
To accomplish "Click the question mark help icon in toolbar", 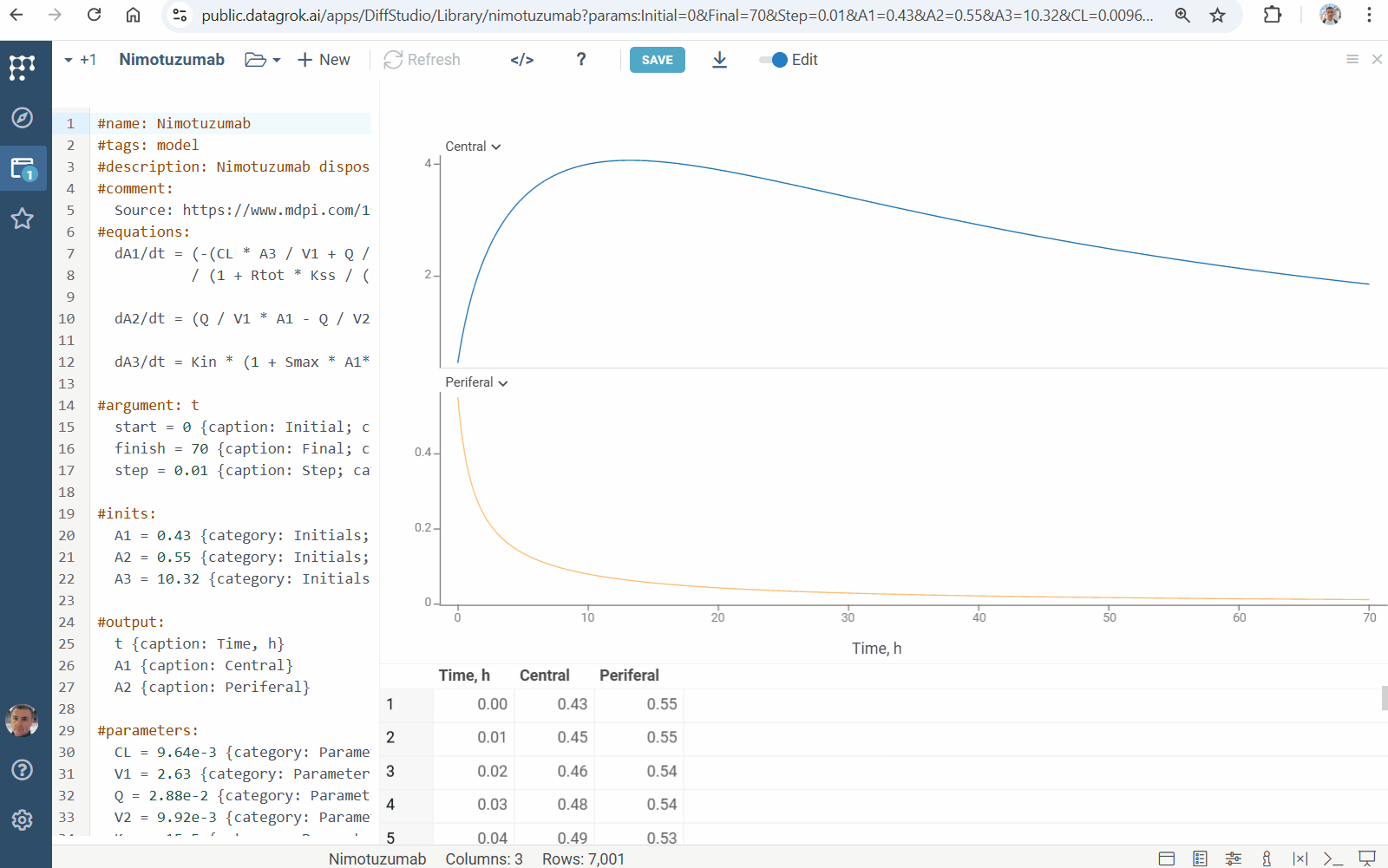I will pos(581,60).
